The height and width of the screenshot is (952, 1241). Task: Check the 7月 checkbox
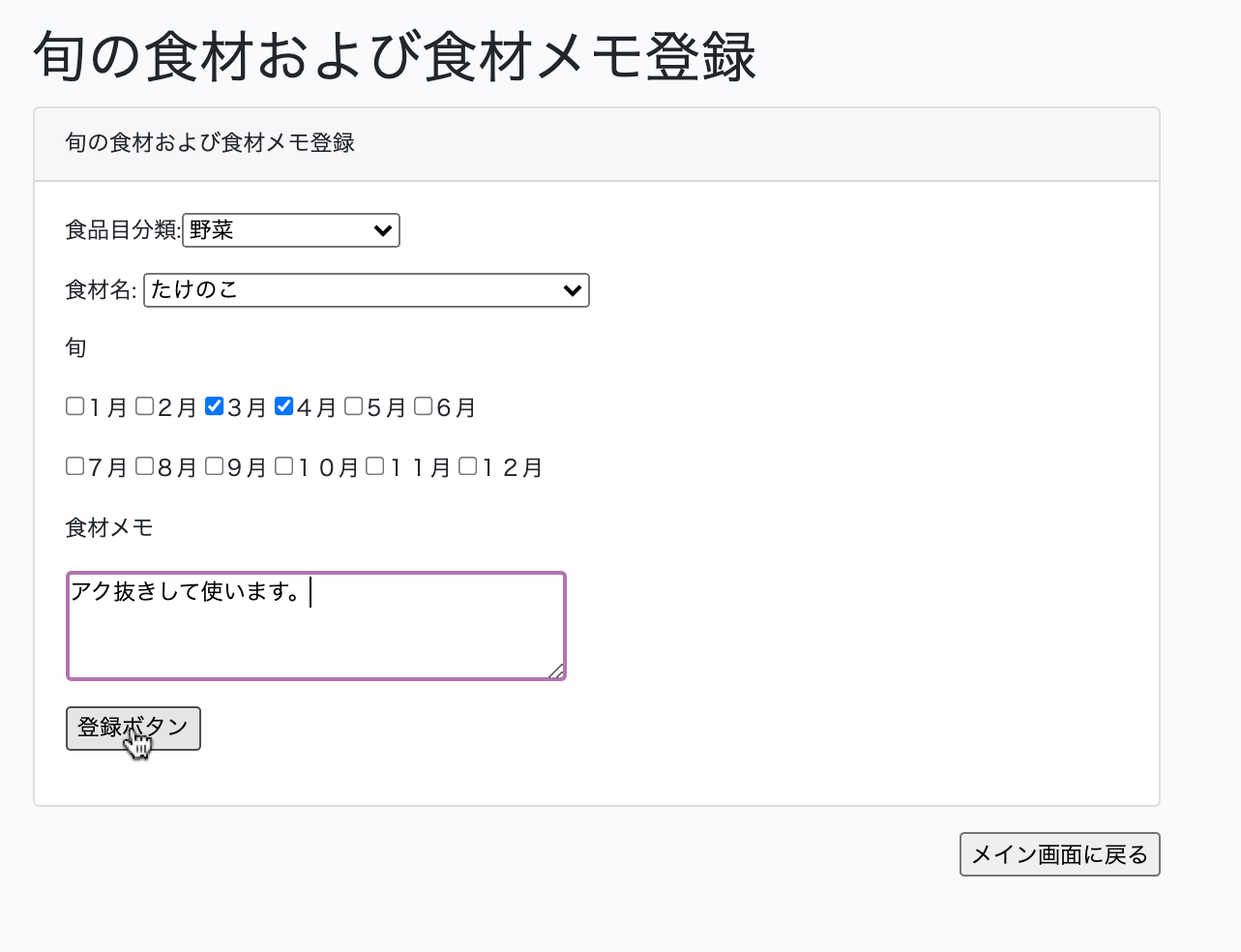pos(75,466)
